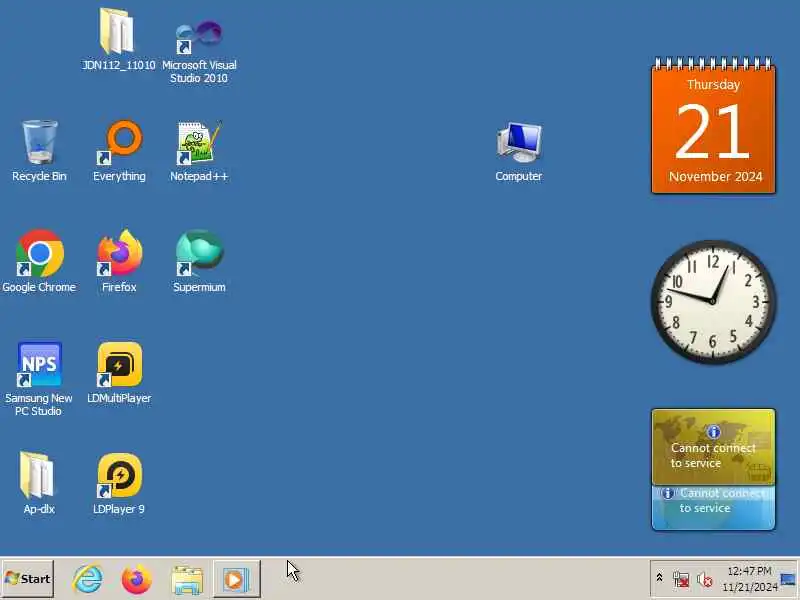Show hidden system tray icons

pos(659,578)
